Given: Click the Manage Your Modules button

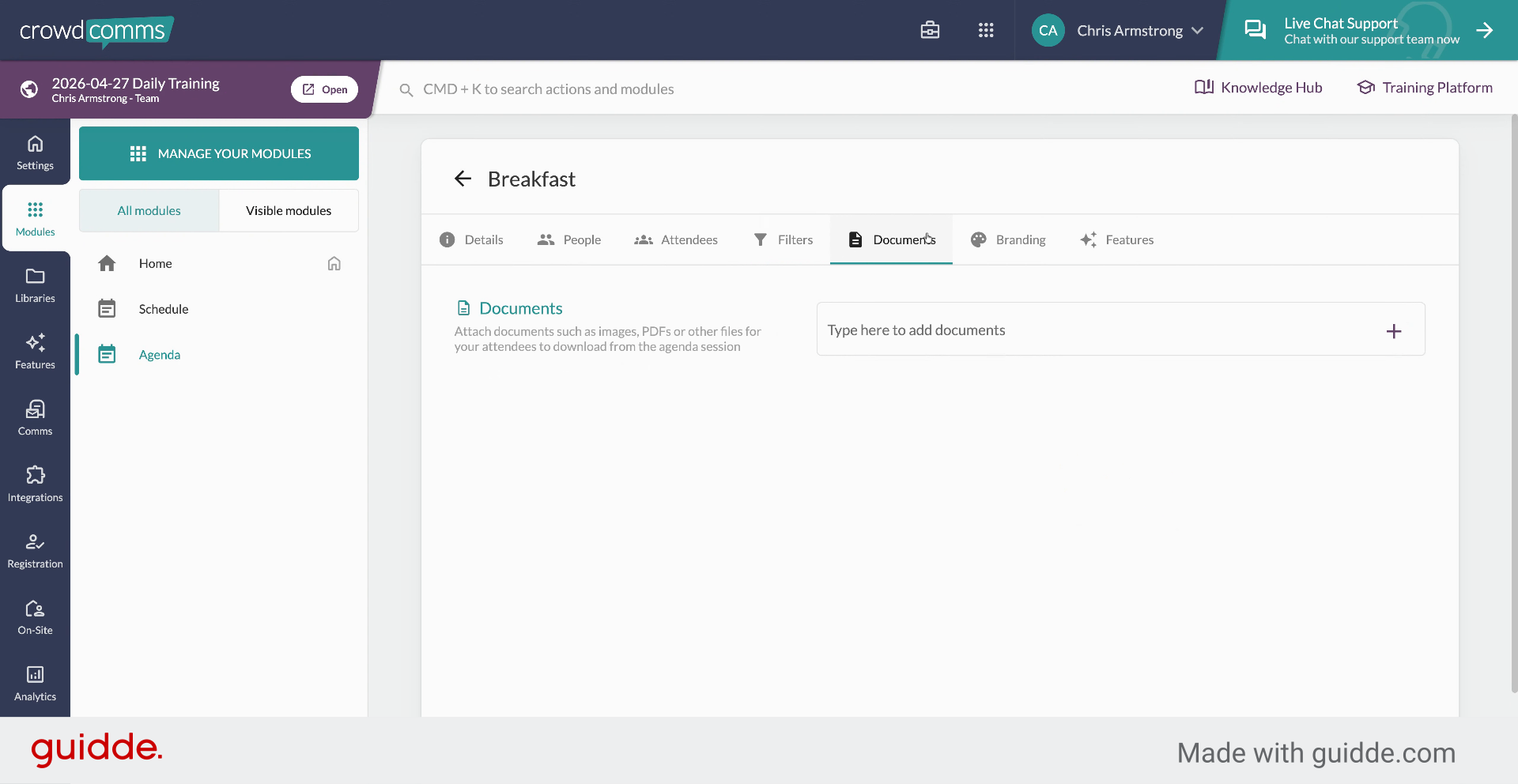Looking at the screenshot, I should click(219, 153).
